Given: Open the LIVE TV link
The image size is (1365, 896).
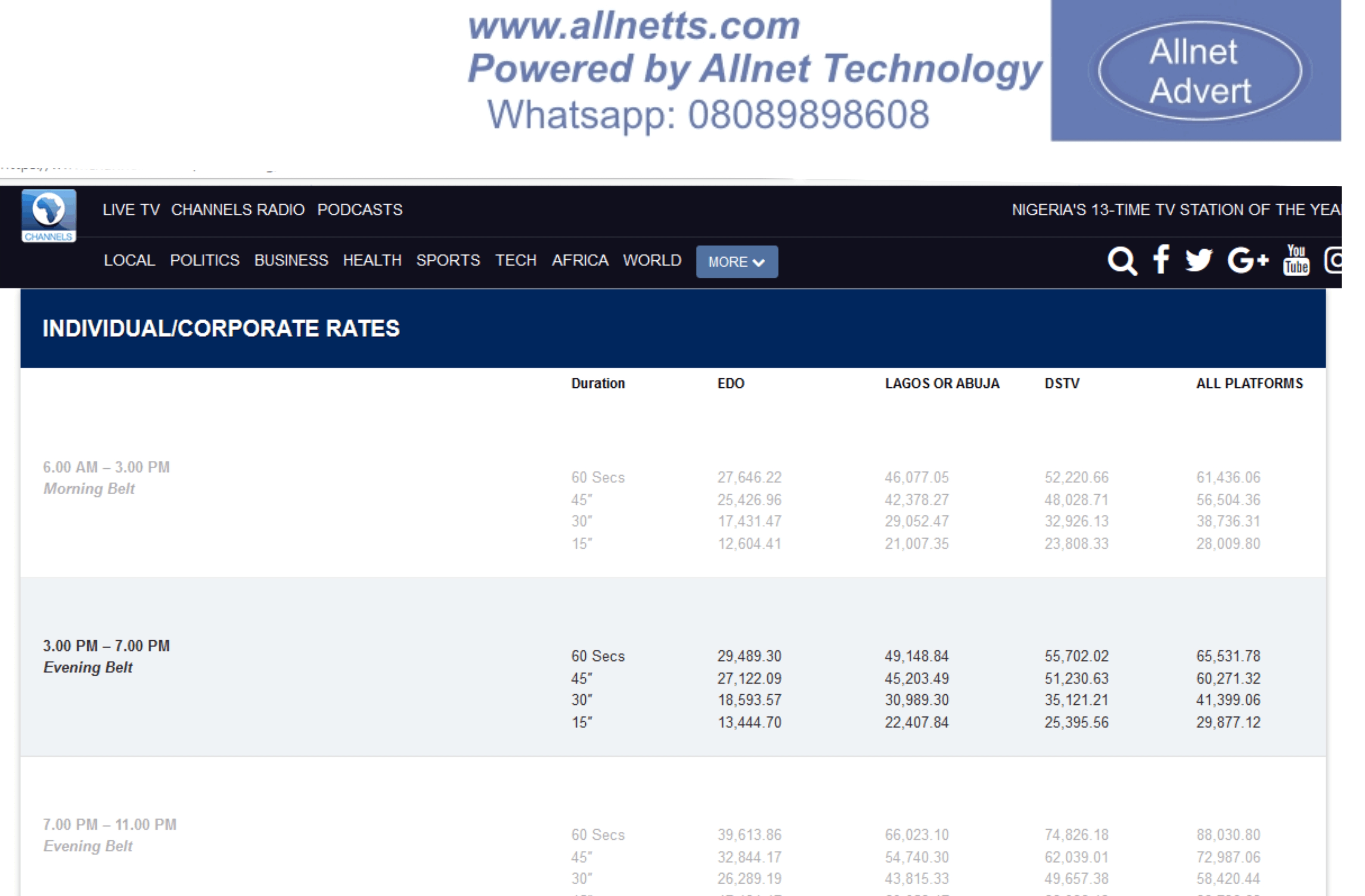Looking at the screenshot, I should coord(131,210).
